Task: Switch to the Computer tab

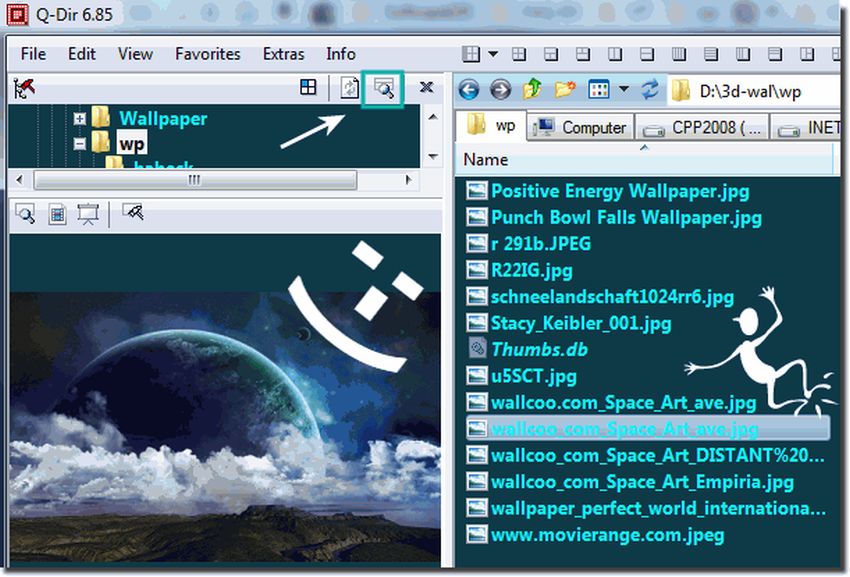Action: pos(582,127)
